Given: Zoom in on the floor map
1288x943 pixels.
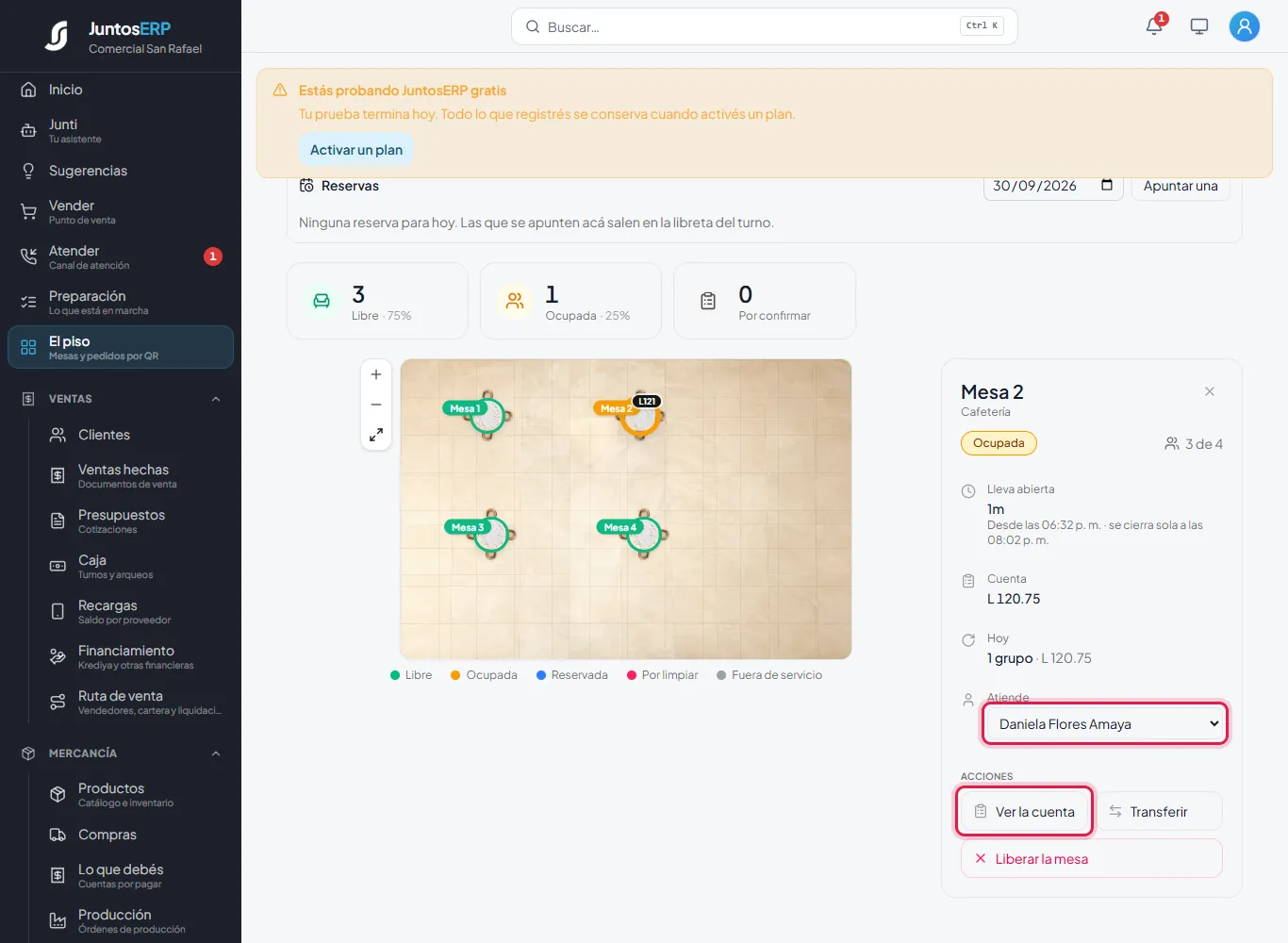Looking at the screenshot, I should point(376,374).
